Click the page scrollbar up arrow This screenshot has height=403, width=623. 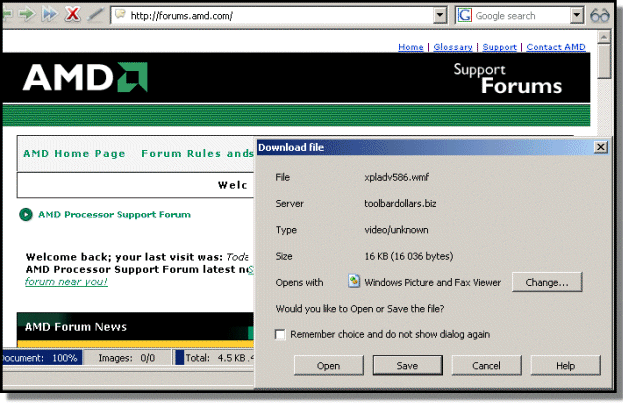(604, 37)
